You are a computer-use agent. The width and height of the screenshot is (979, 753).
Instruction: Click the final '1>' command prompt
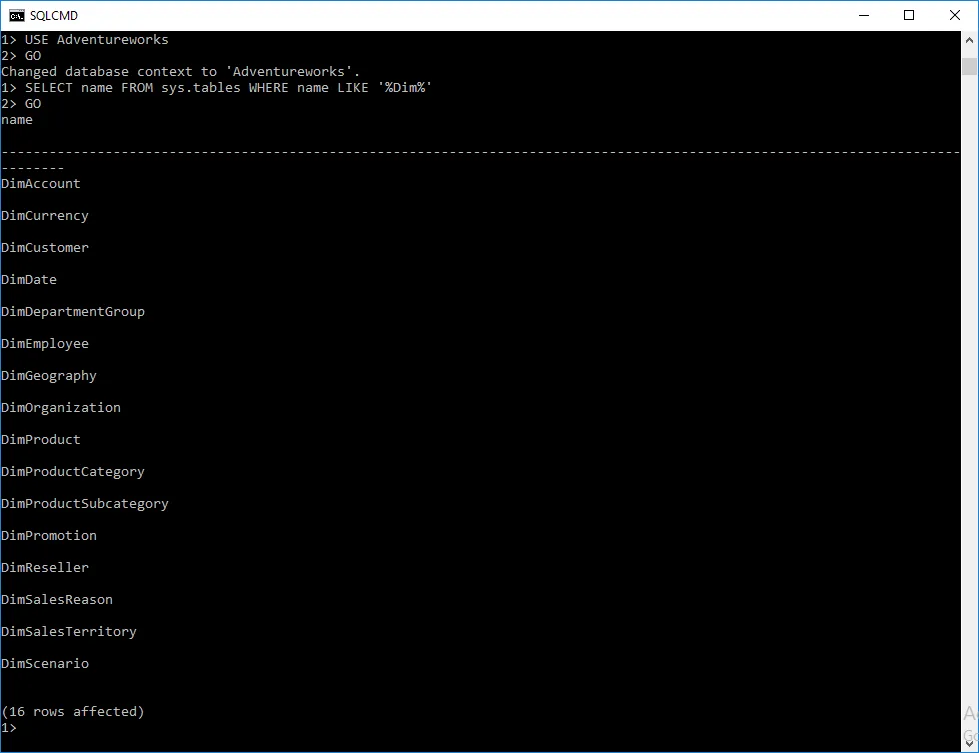pos(9,728)
